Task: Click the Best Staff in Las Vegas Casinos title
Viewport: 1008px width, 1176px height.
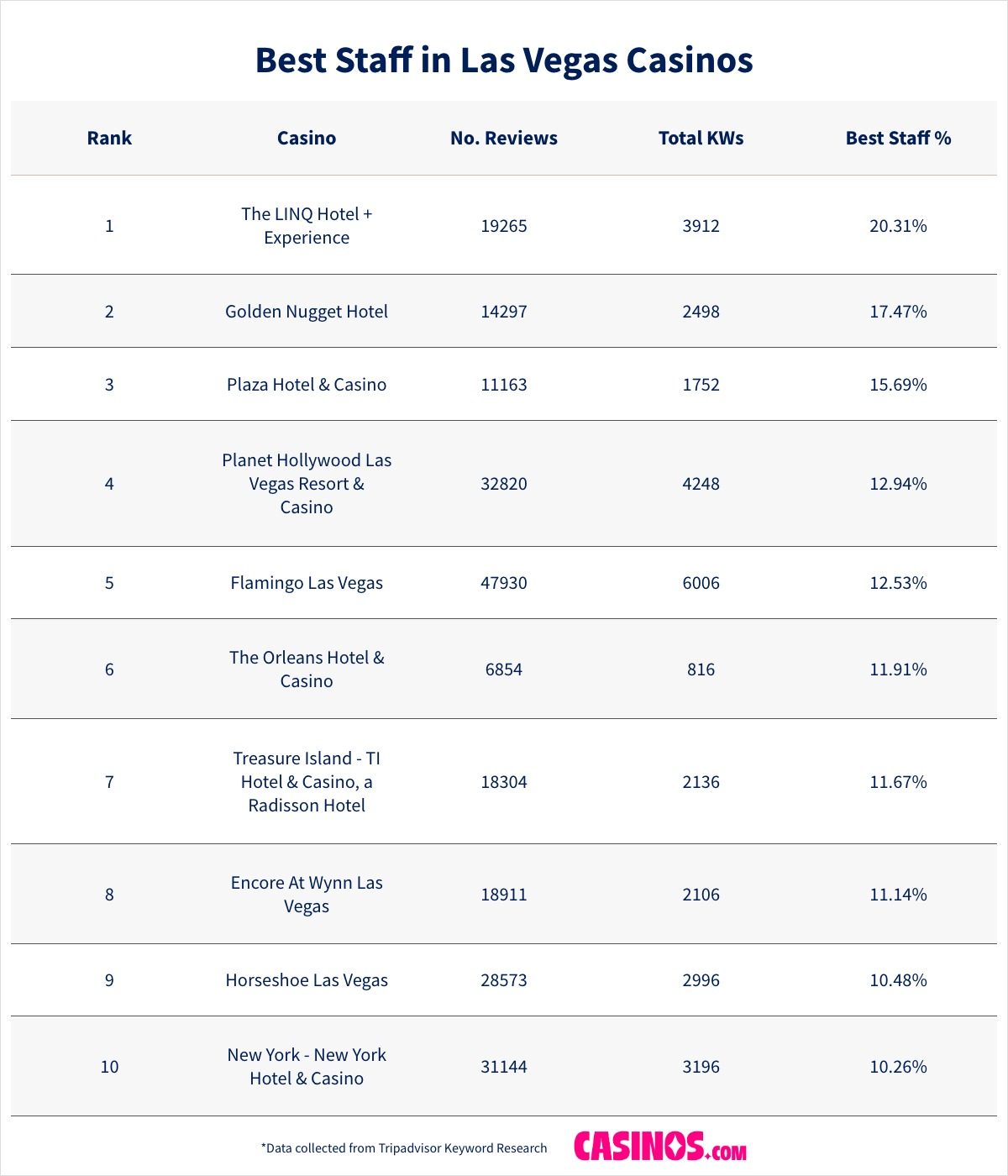Action: coord(504,60)
